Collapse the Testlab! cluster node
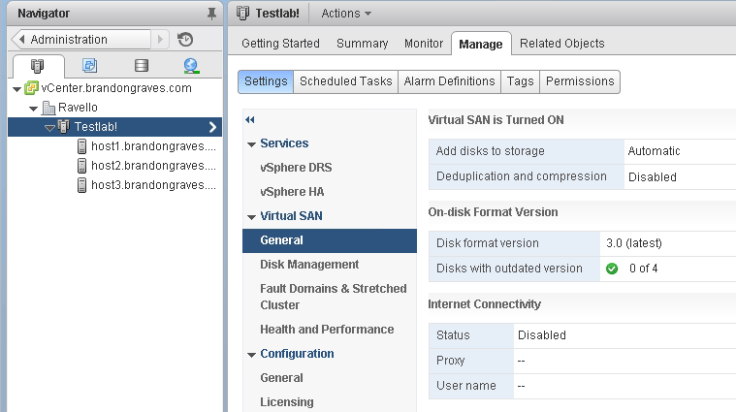 (x=49, y=128)
